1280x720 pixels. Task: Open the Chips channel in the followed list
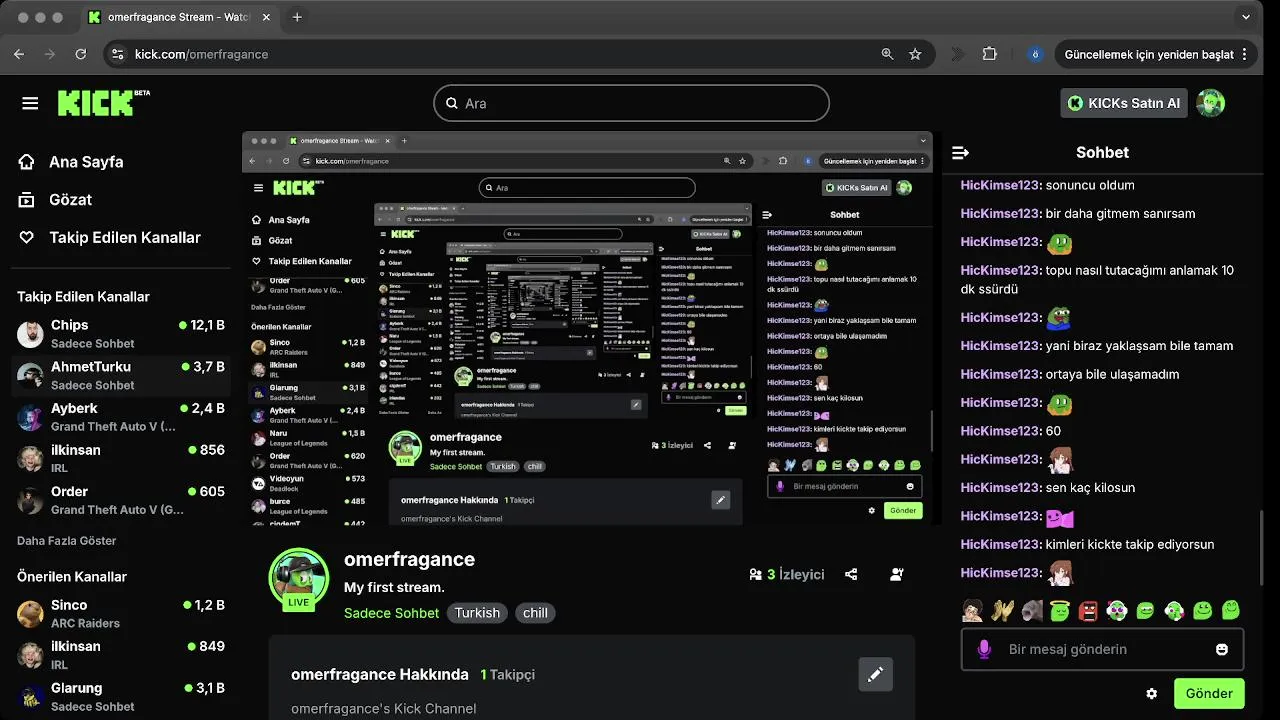(121, 334)
